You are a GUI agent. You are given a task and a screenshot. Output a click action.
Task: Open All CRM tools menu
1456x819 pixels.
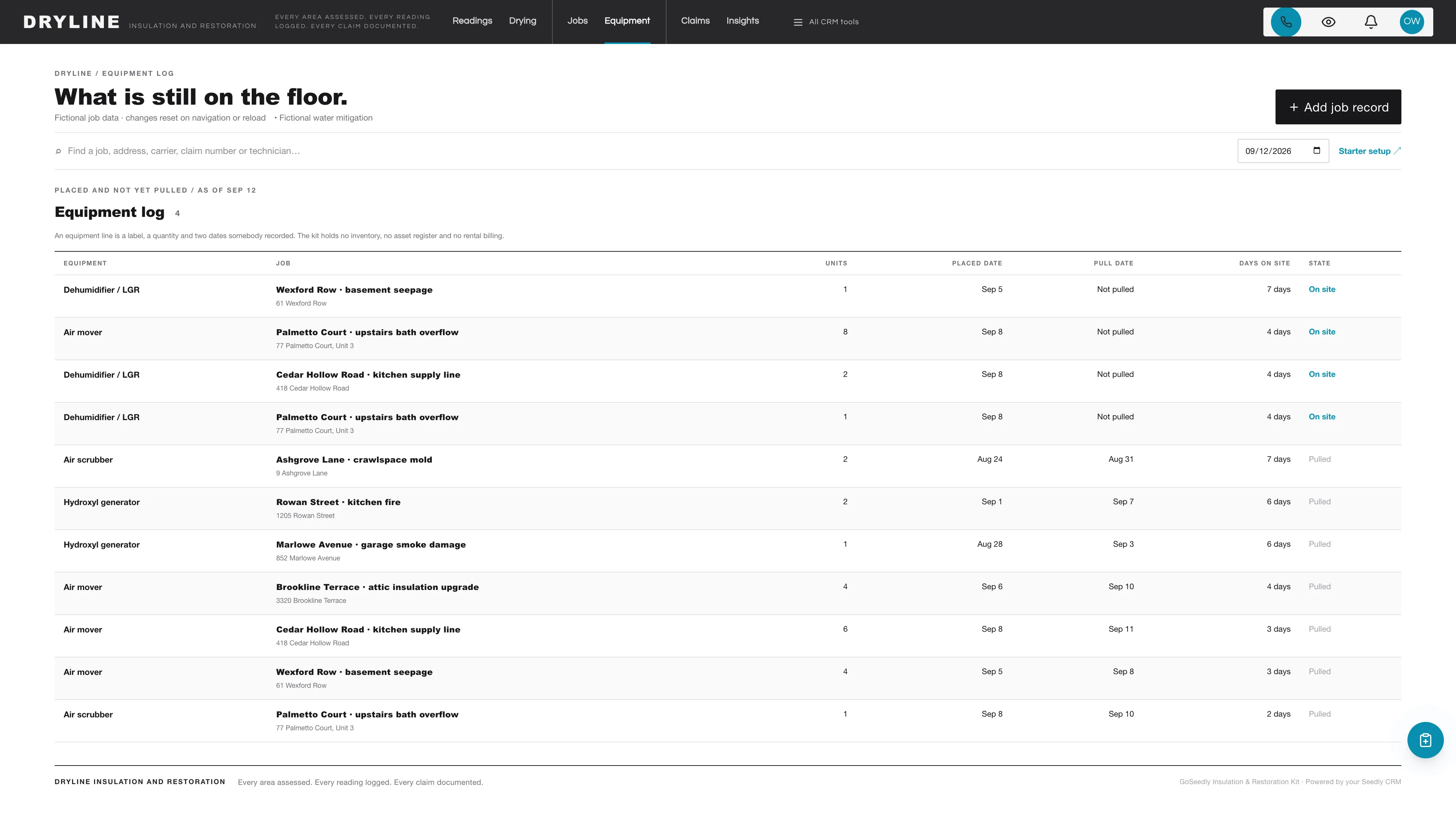[x=826, y=22]
